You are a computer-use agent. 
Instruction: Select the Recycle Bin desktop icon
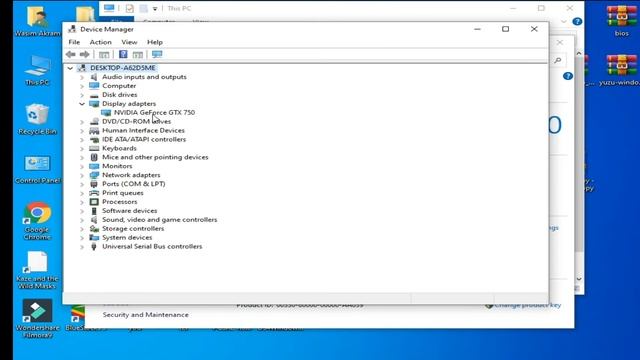37,119
